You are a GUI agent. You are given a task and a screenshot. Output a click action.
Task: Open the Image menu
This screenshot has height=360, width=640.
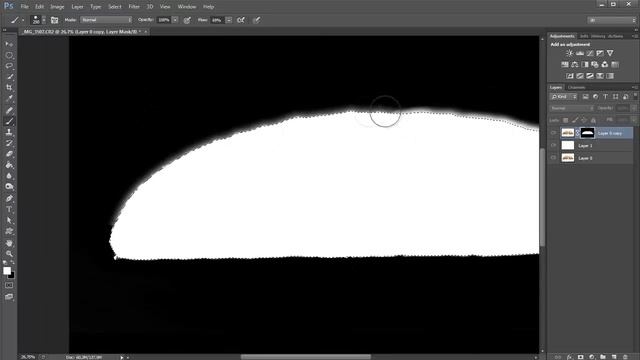click(x=57, y=7)
